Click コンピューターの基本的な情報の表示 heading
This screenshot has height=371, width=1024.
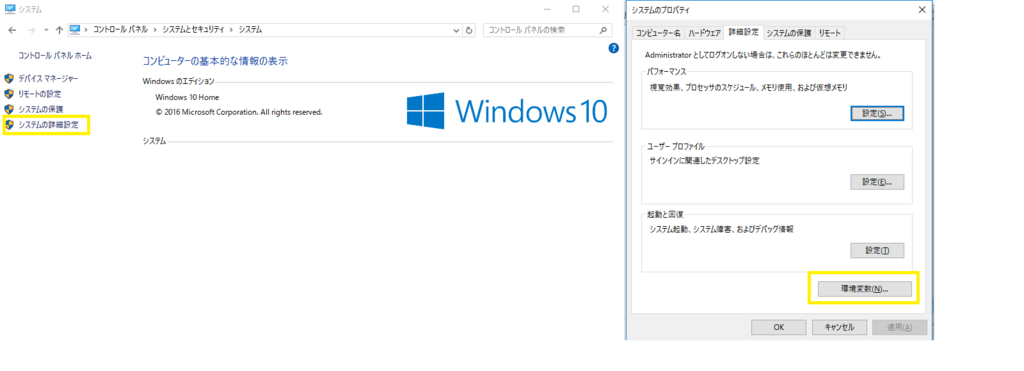[x=215, y=61]
